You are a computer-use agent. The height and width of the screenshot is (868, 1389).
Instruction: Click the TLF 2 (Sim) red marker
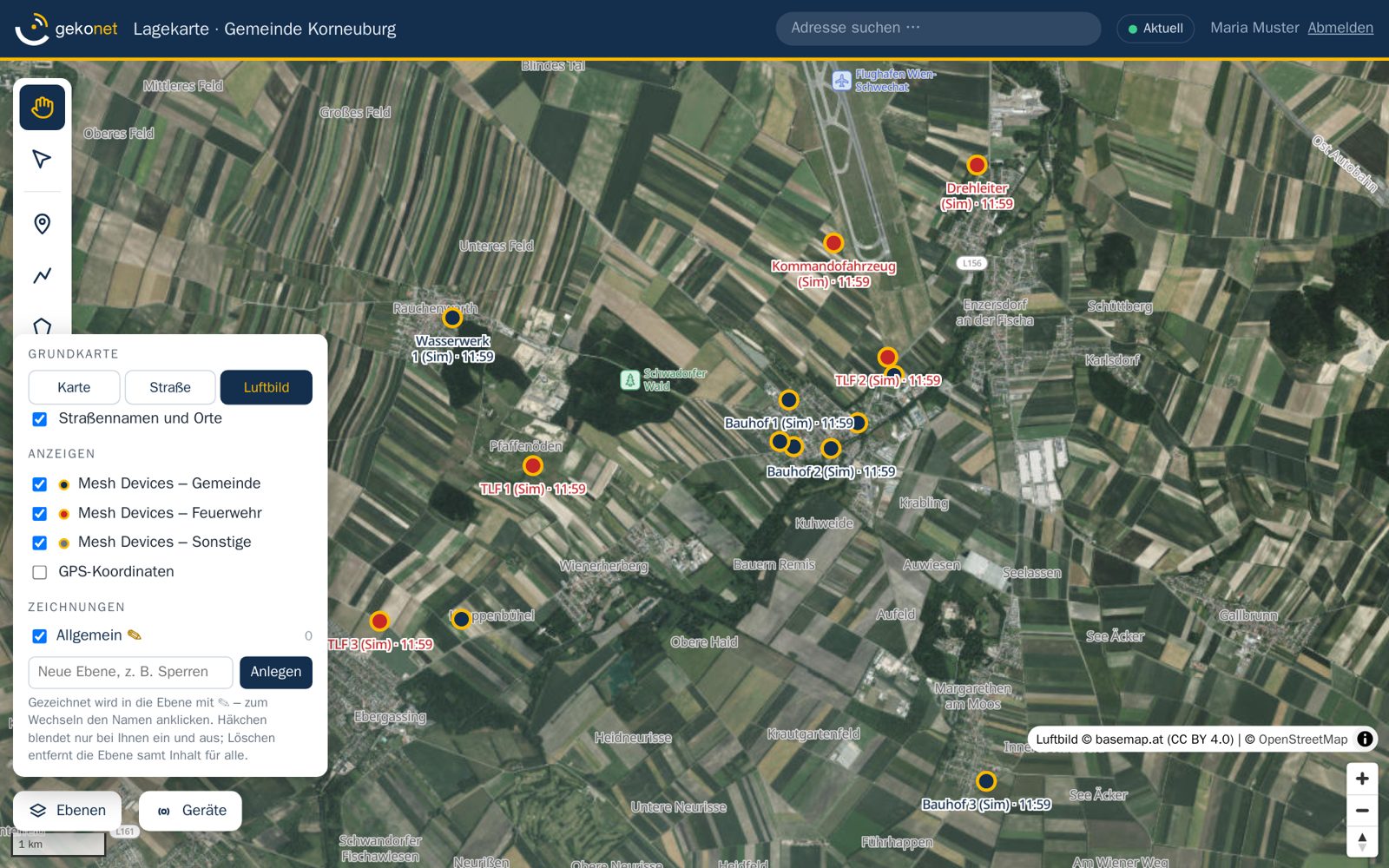point(887,357)
